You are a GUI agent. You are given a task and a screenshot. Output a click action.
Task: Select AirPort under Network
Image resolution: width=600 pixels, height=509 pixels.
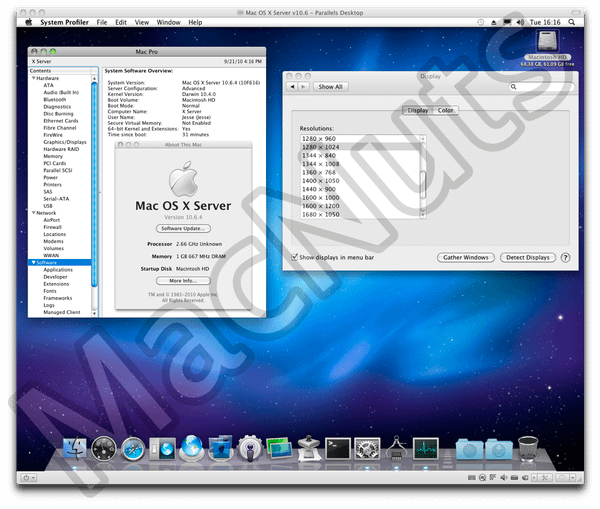(52, 220)
